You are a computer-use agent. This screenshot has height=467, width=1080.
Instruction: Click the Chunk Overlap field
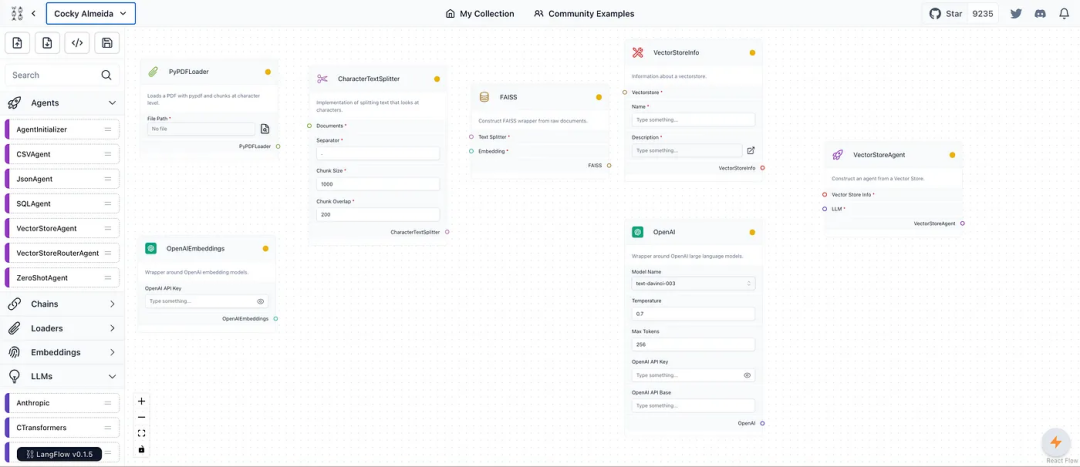pyautogui.click(x=377, y=214)
